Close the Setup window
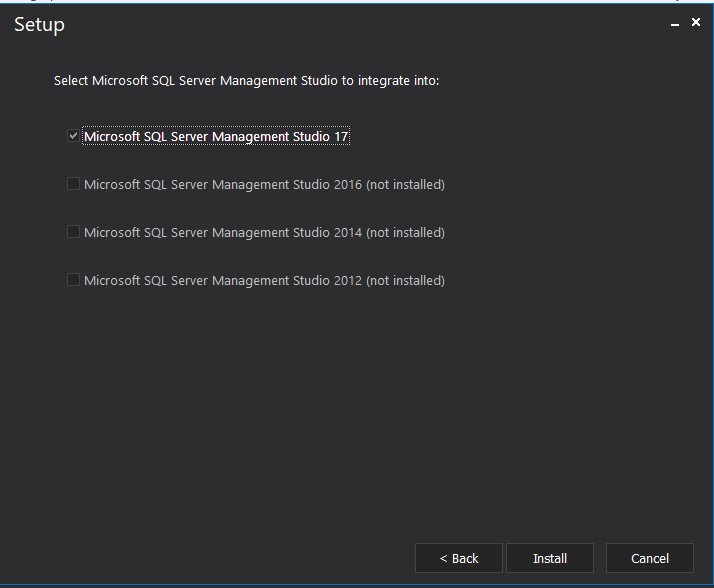The width and height of the screenshot is (714, 588). pyautogui.click(x=696, y=22)
